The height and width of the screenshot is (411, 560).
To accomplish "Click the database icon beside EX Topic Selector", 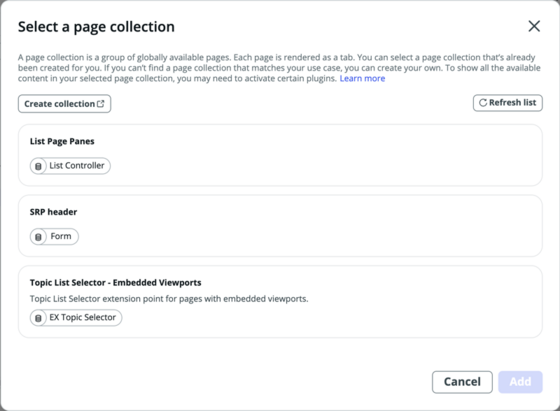I will 38,318.
